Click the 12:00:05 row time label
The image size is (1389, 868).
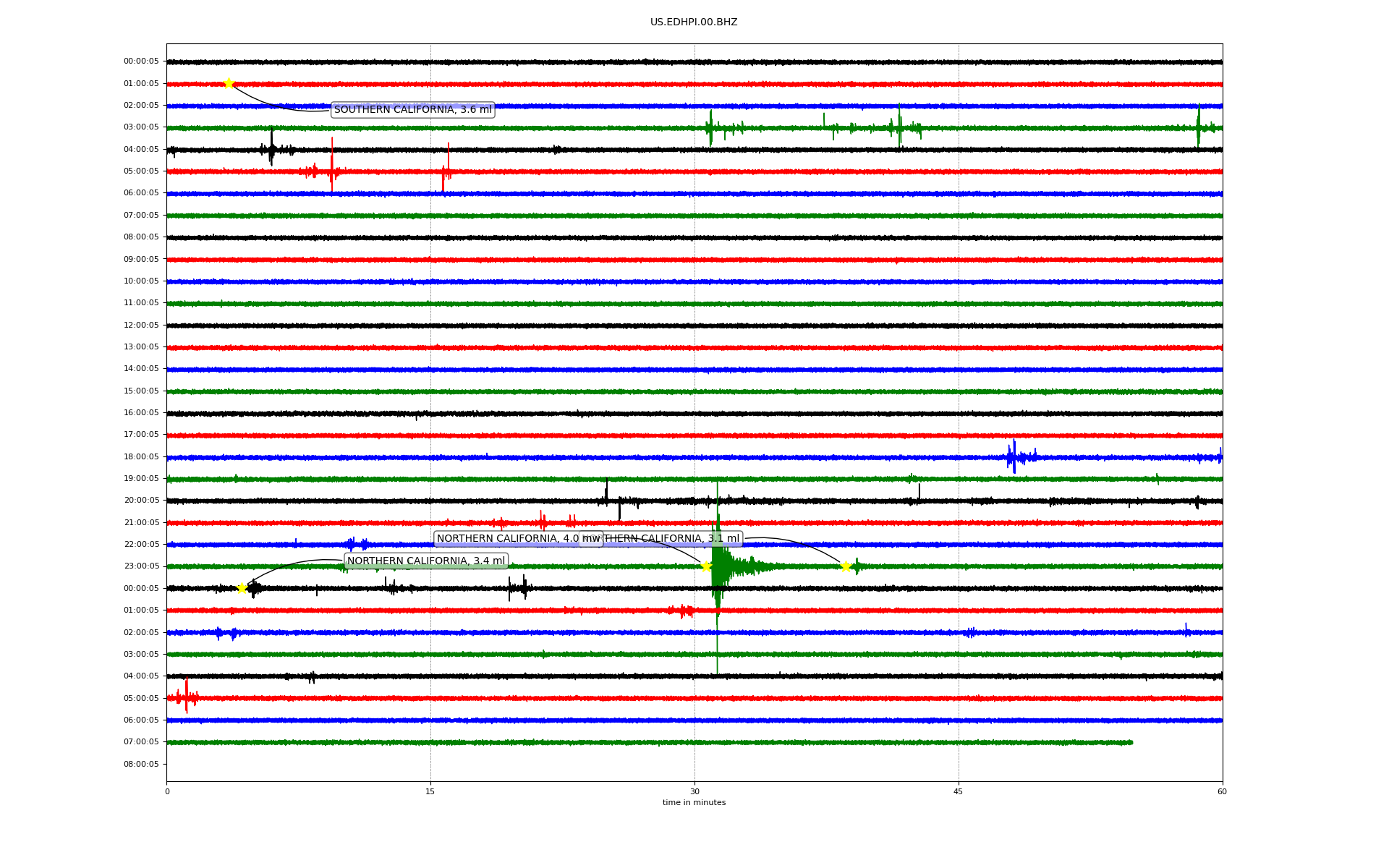(141, 325)
